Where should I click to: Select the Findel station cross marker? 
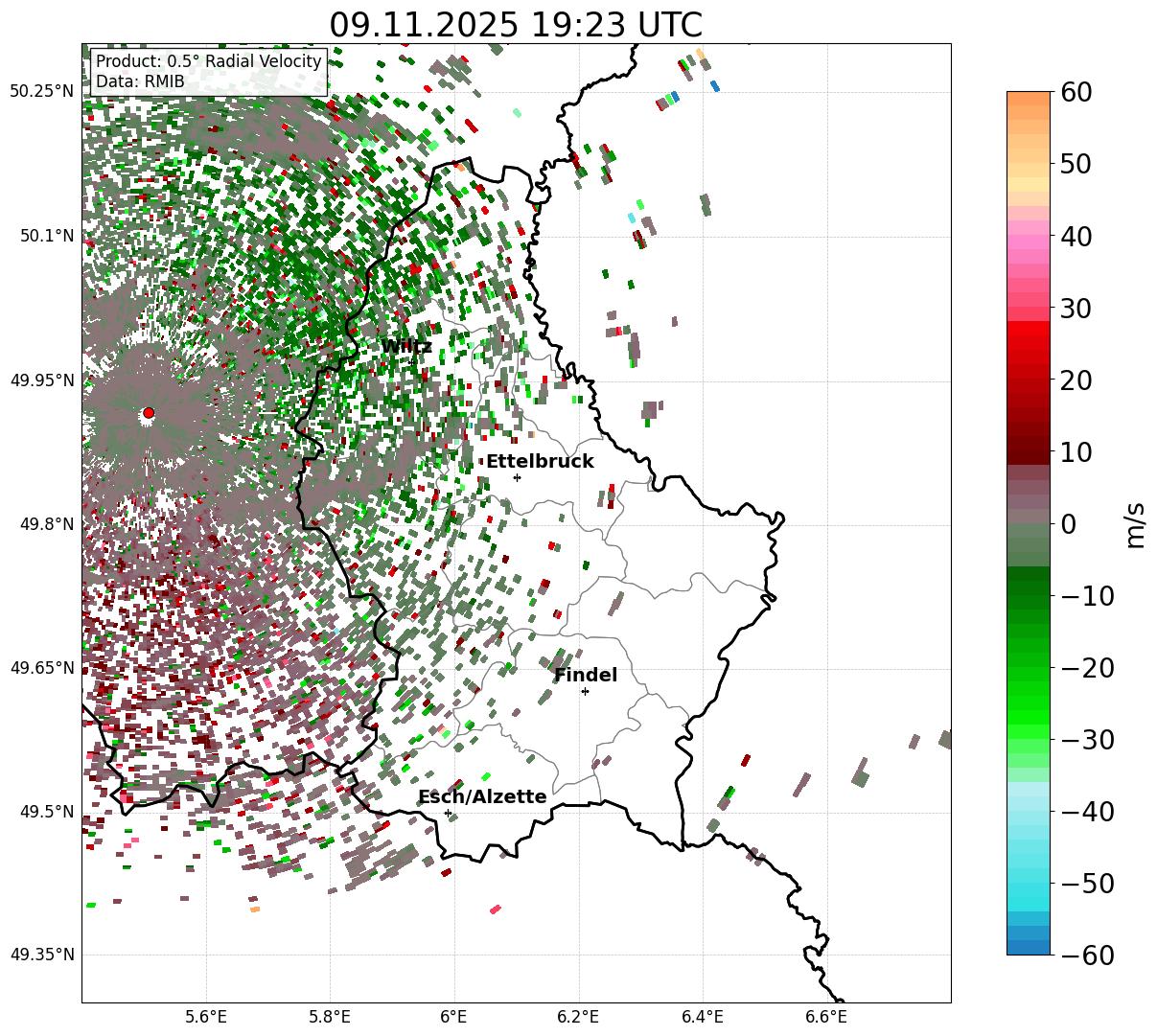585,691
